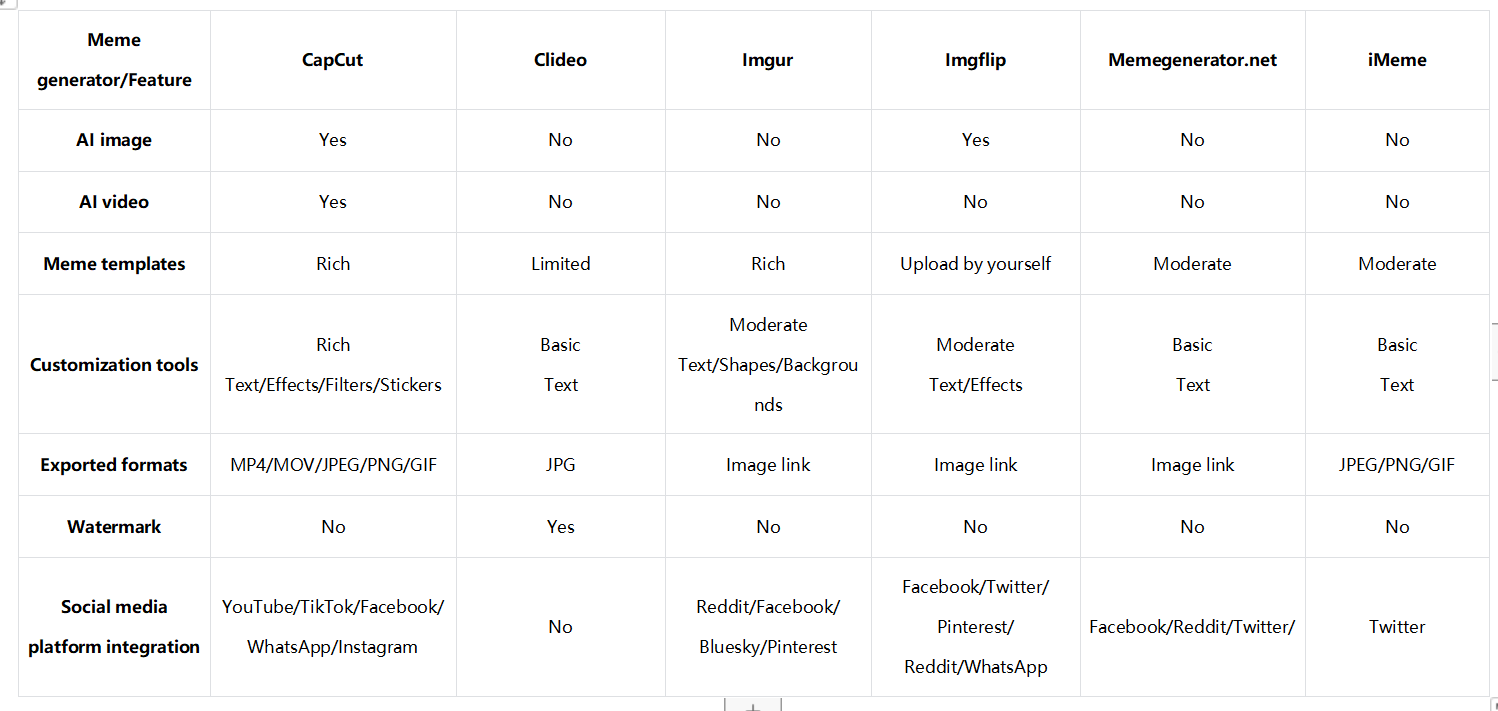Click the Exported formats row label
Viewport: 1498px width, 711px height.
pos(114,465)
